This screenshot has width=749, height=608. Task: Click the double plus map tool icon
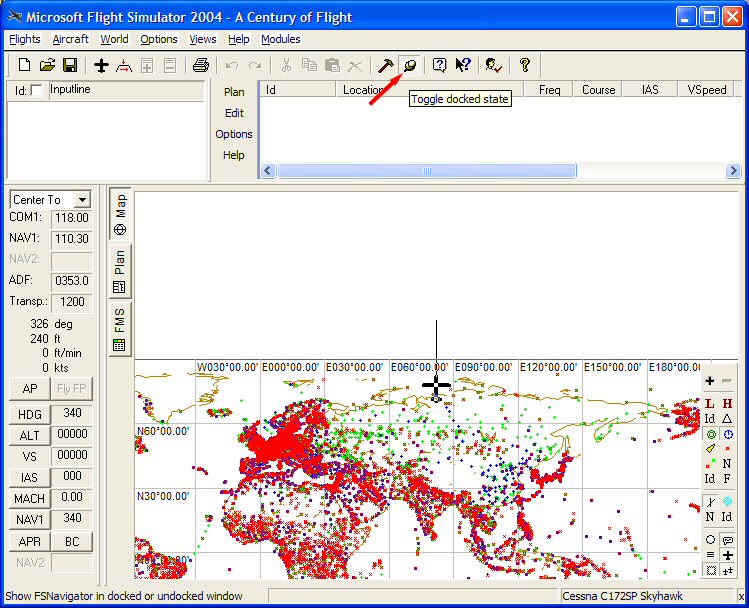[728, 570]
